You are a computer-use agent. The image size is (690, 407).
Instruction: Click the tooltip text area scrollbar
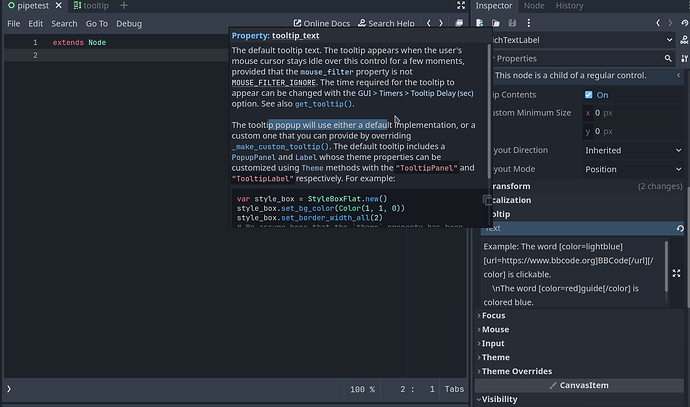coord(667,266)
